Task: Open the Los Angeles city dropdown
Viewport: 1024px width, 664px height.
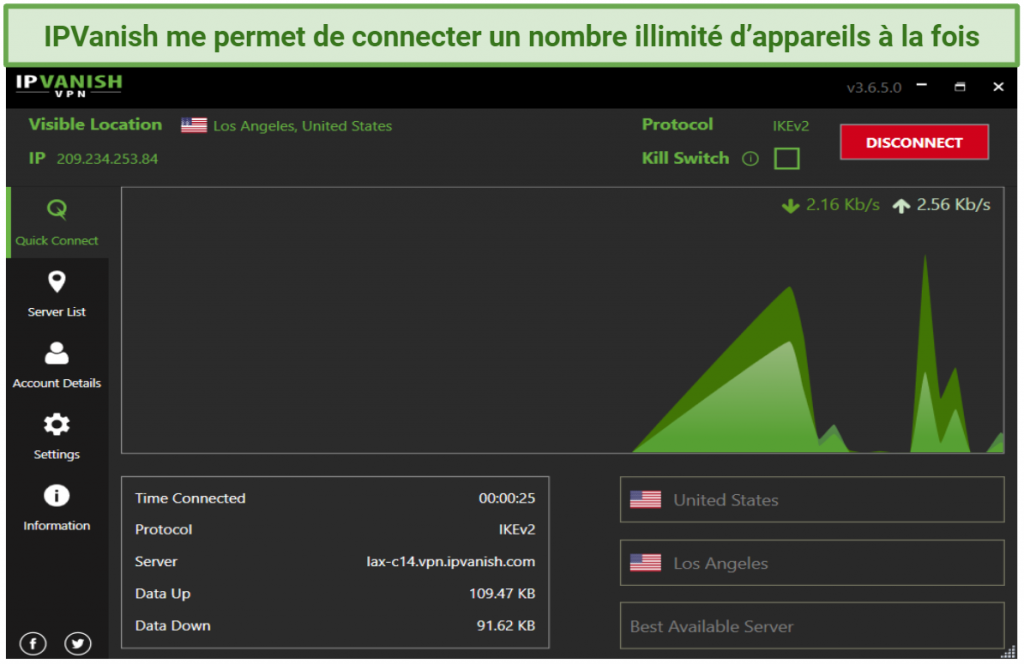Action: [x=811, y=563]
